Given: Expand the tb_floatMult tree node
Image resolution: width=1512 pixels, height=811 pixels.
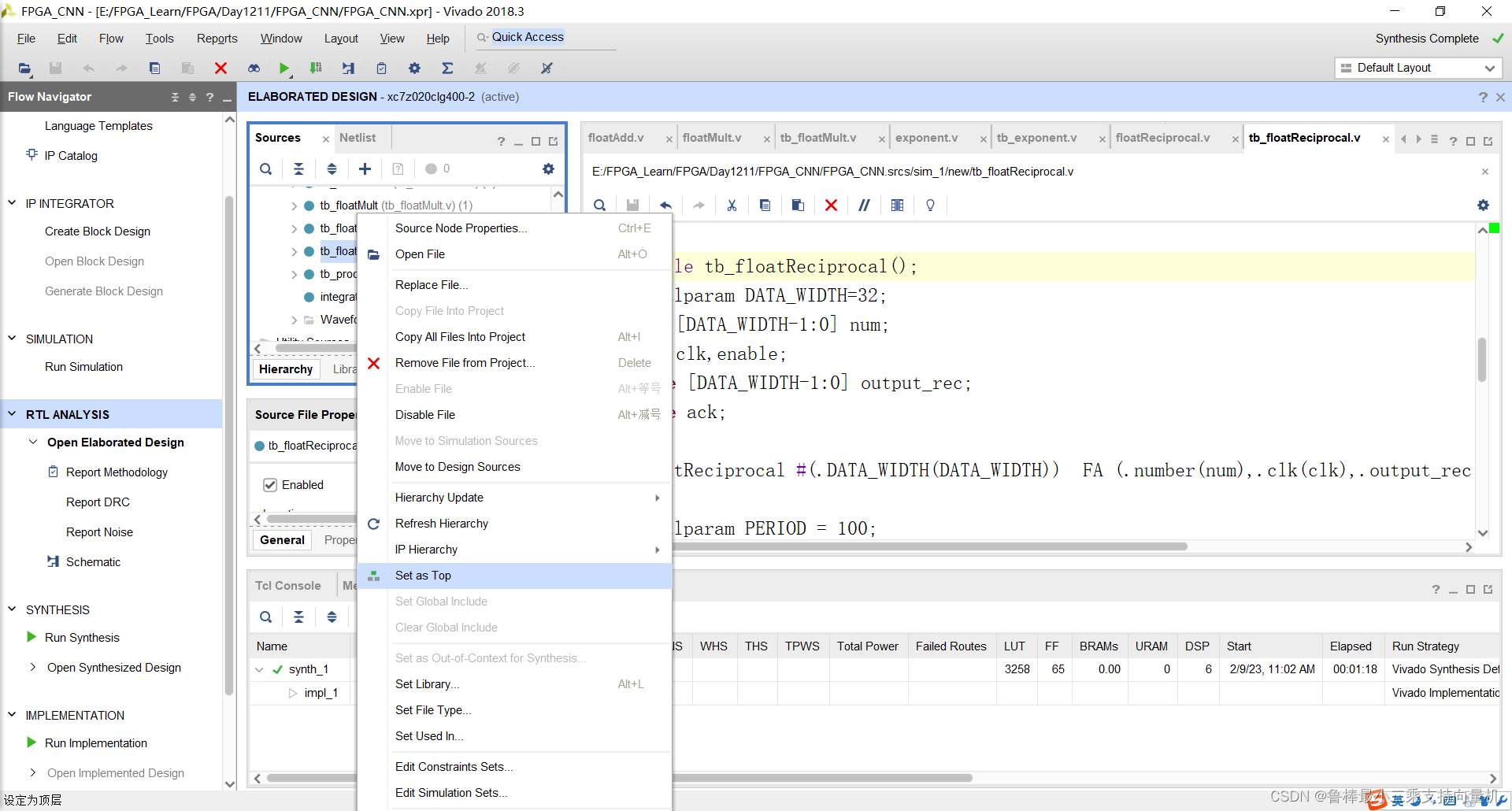Looking at the screenshot, I should [294, 206].
